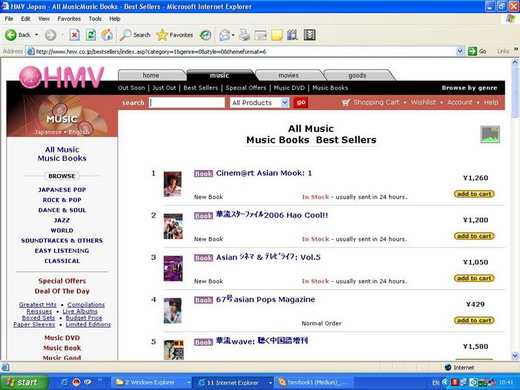Open the Wishlist link
This screenshot has height=390, width=520.
(423, 102)
